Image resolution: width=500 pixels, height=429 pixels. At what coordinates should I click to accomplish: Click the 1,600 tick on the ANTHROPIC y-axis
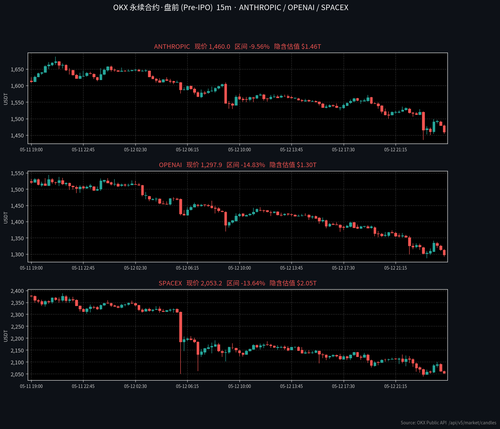17,86
